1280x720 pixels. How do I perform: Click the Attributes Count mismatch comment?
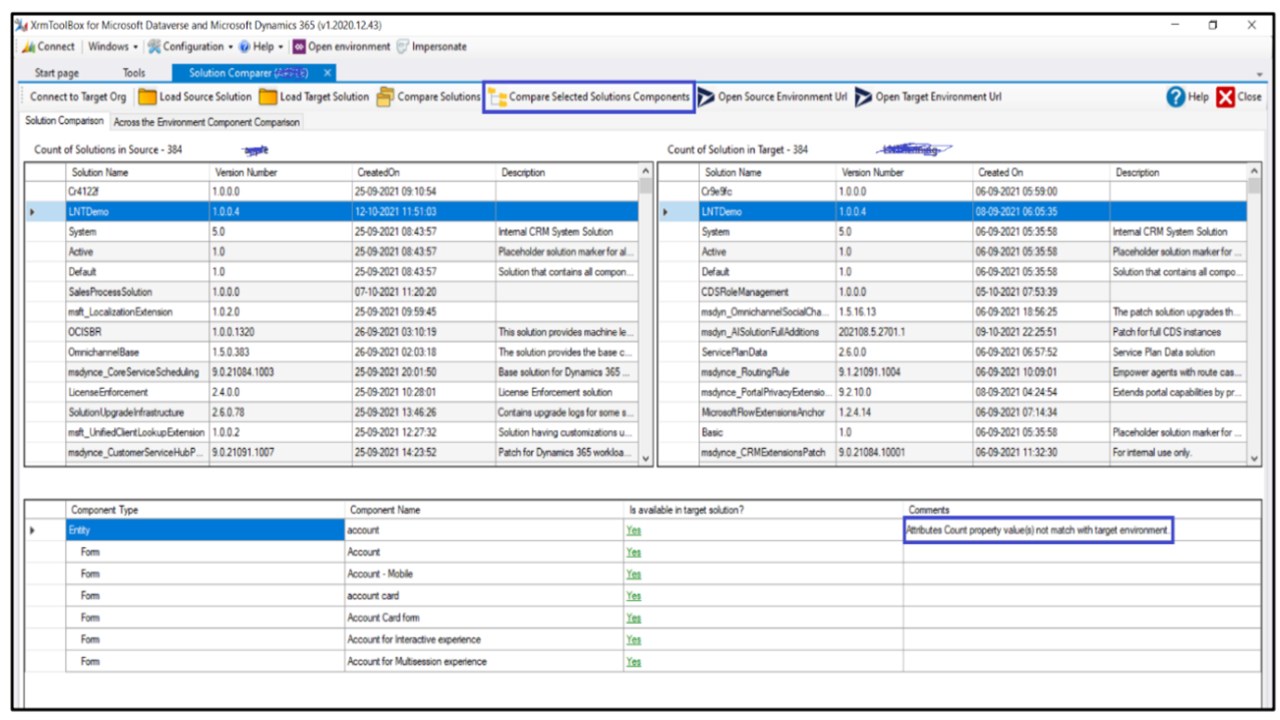1036,530
